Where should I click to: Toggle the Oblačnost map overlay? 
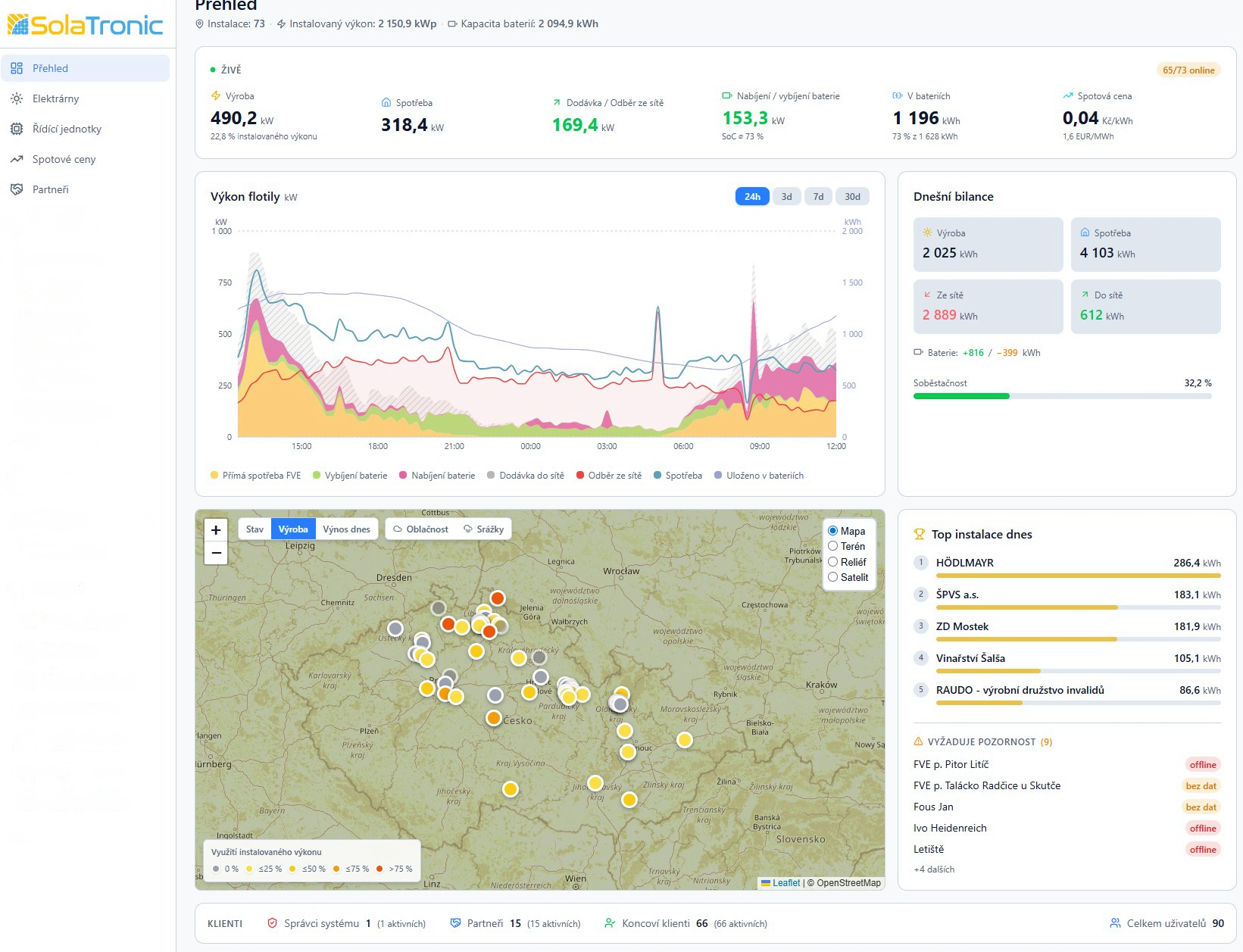tap(420, 529)
